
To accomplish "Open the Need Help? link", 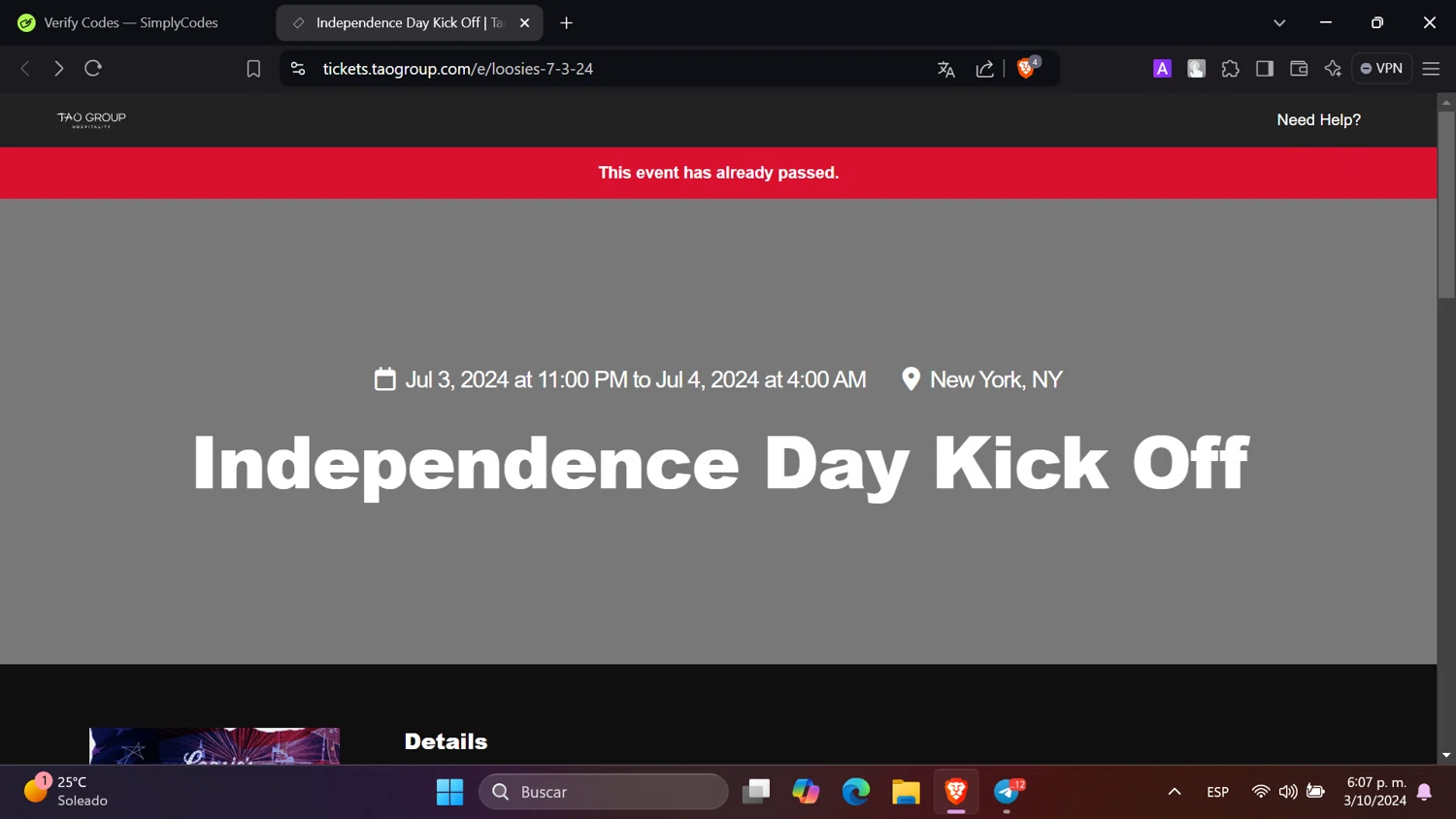I will pos(1318,119).
